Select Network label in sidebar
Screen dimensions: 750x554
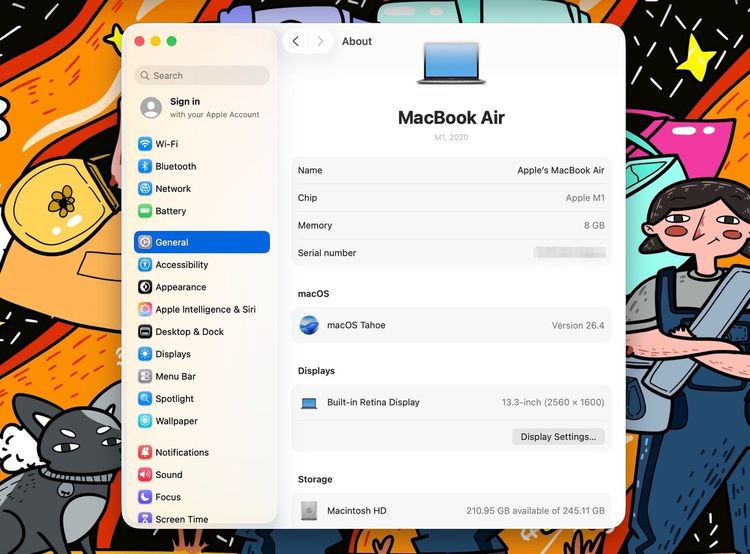coord(173,189)
